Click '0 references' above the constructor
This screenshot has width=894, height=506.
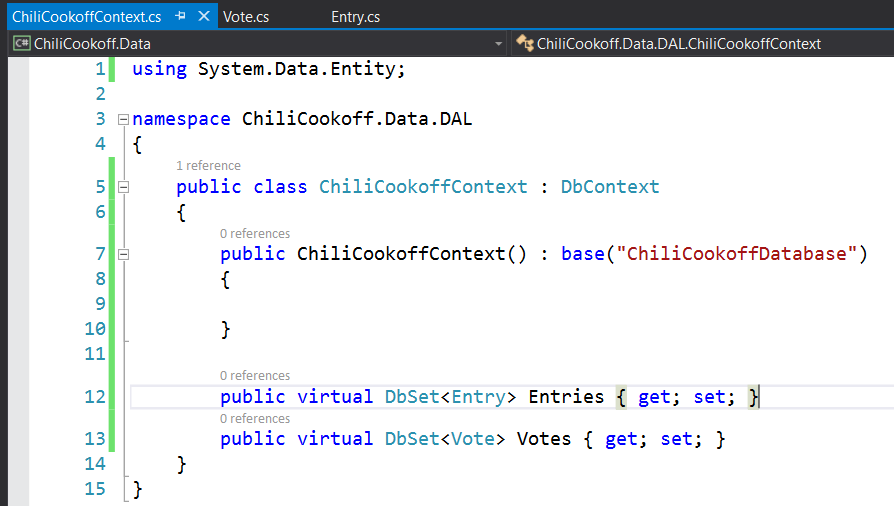255,234
